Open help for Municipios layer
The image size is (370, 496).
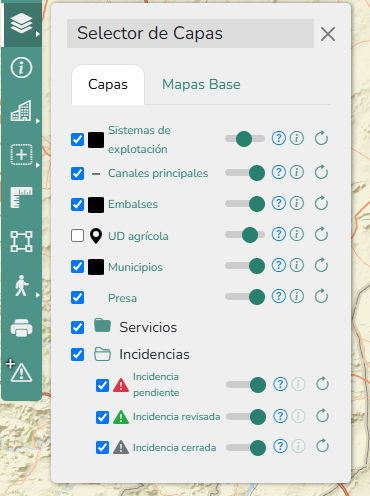coord(279,265)
